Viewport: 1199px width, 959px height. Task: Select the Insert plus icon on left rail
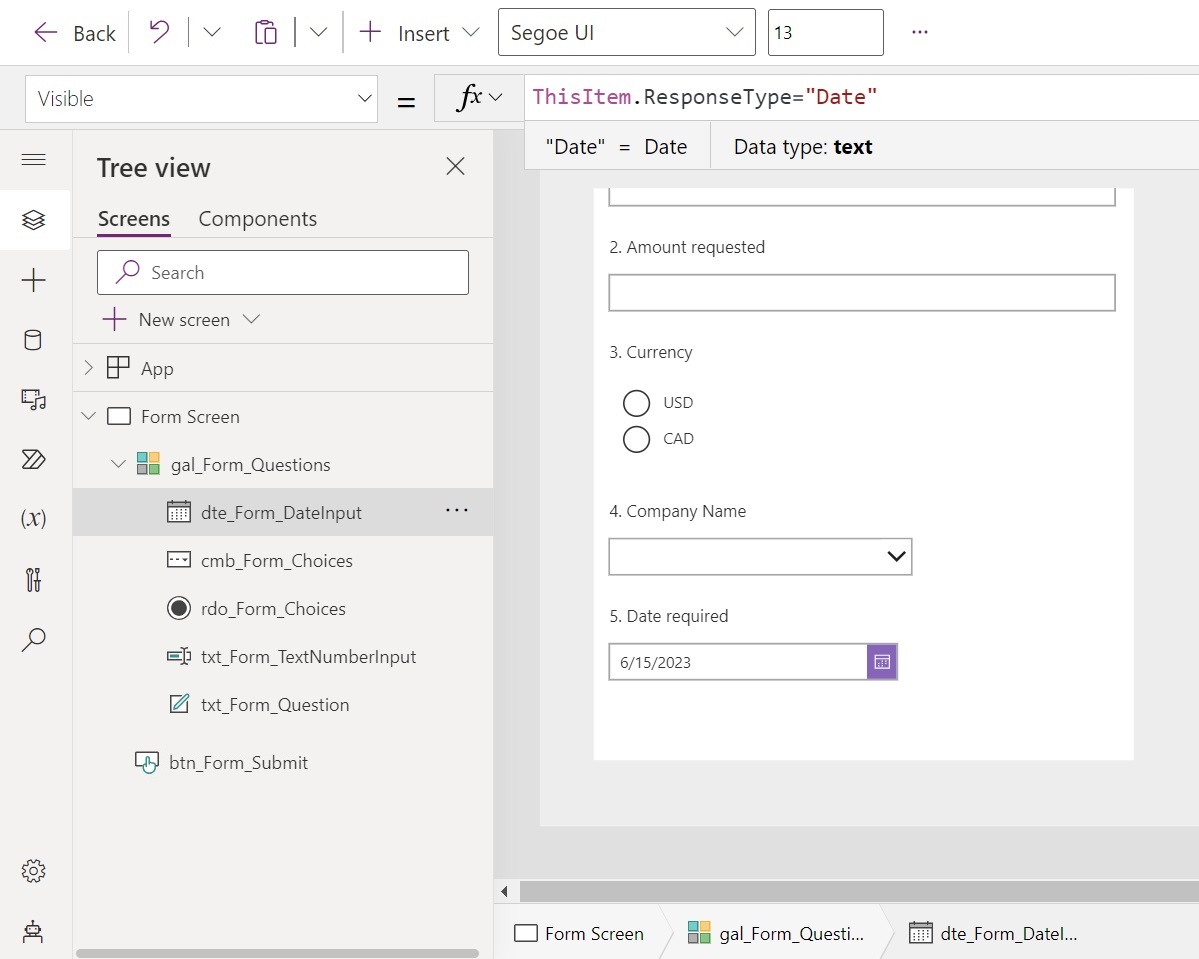[33, 280]
